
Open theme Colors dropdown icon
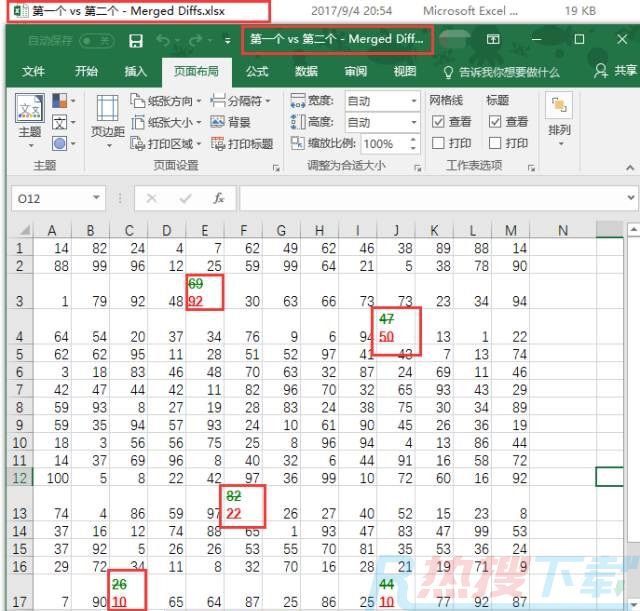point(64,100)
